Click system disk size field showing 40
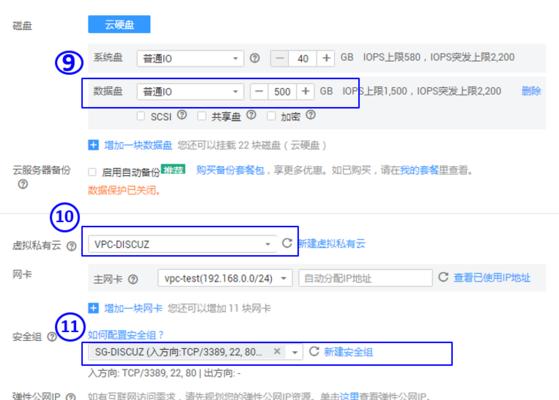559x400 pixels. tap(303, 58)
